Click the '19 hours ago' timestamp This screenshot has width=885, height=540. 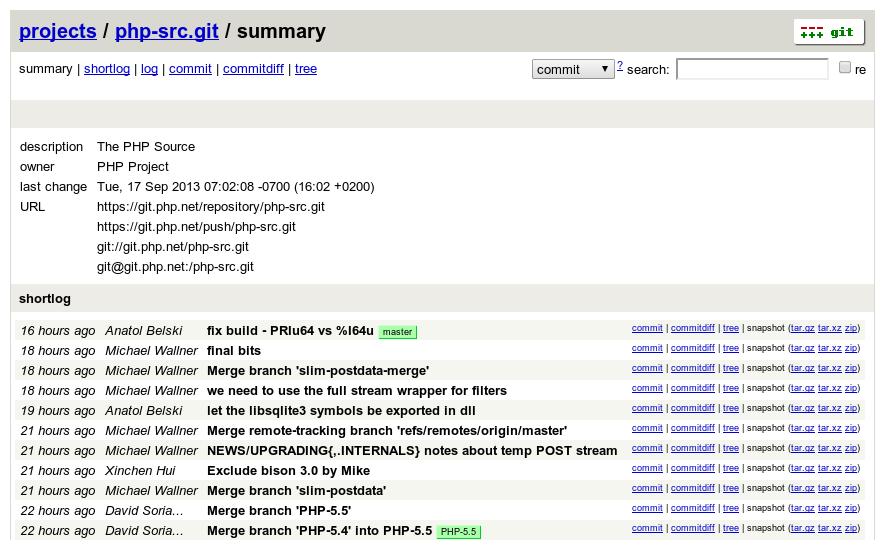[x=58, y=411]
